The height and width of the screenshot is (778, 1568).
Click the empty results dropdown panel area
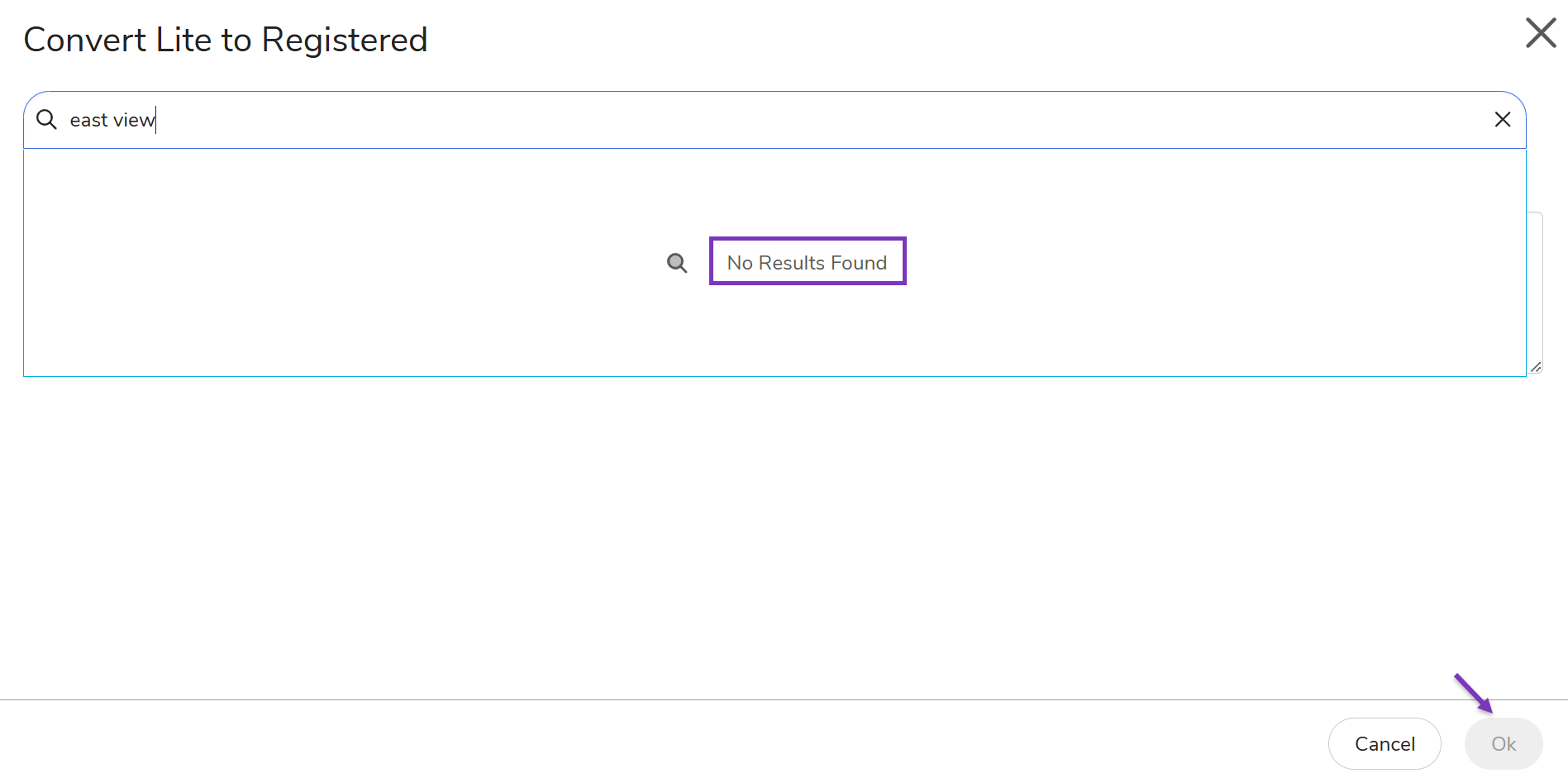point(331,314)
